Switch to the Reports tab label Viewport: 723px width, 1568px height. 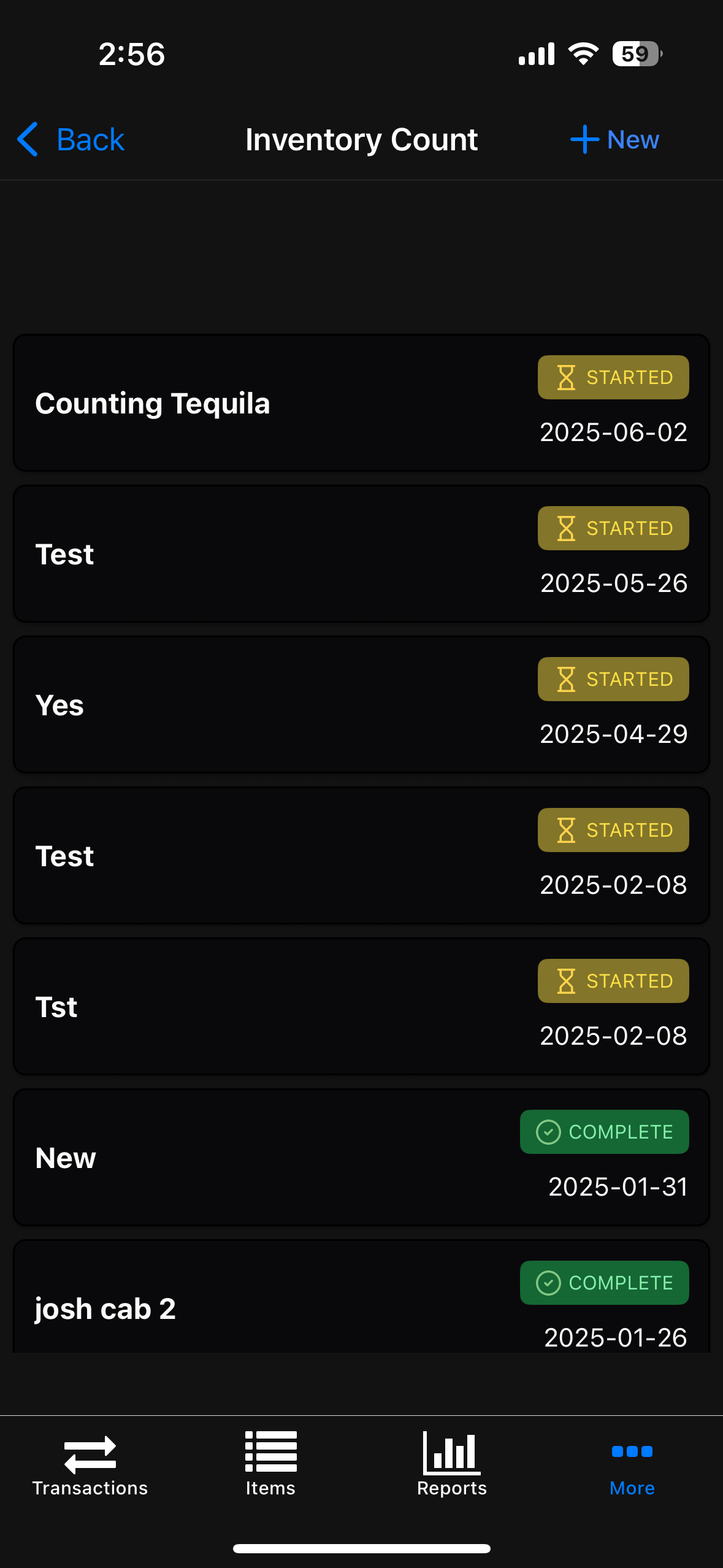[x=451, y=1488]
